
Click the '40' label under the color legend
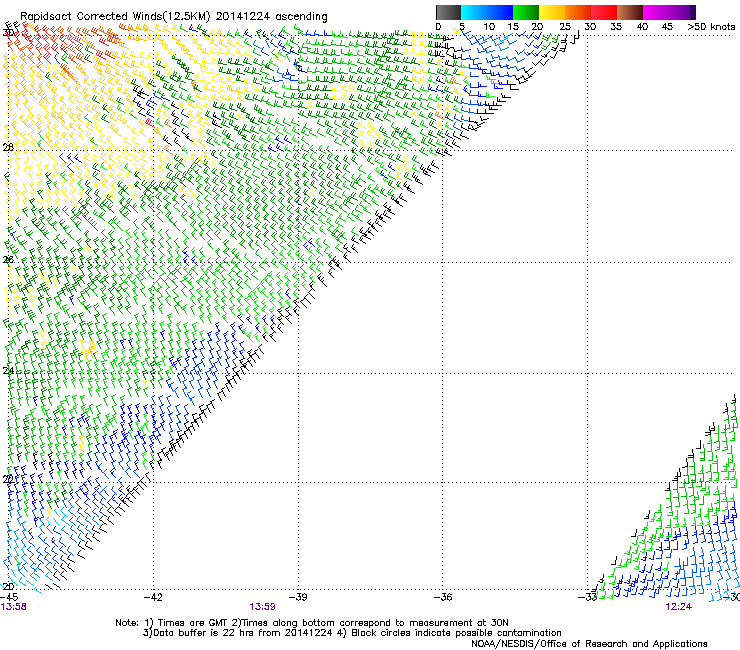click(642, 26)
